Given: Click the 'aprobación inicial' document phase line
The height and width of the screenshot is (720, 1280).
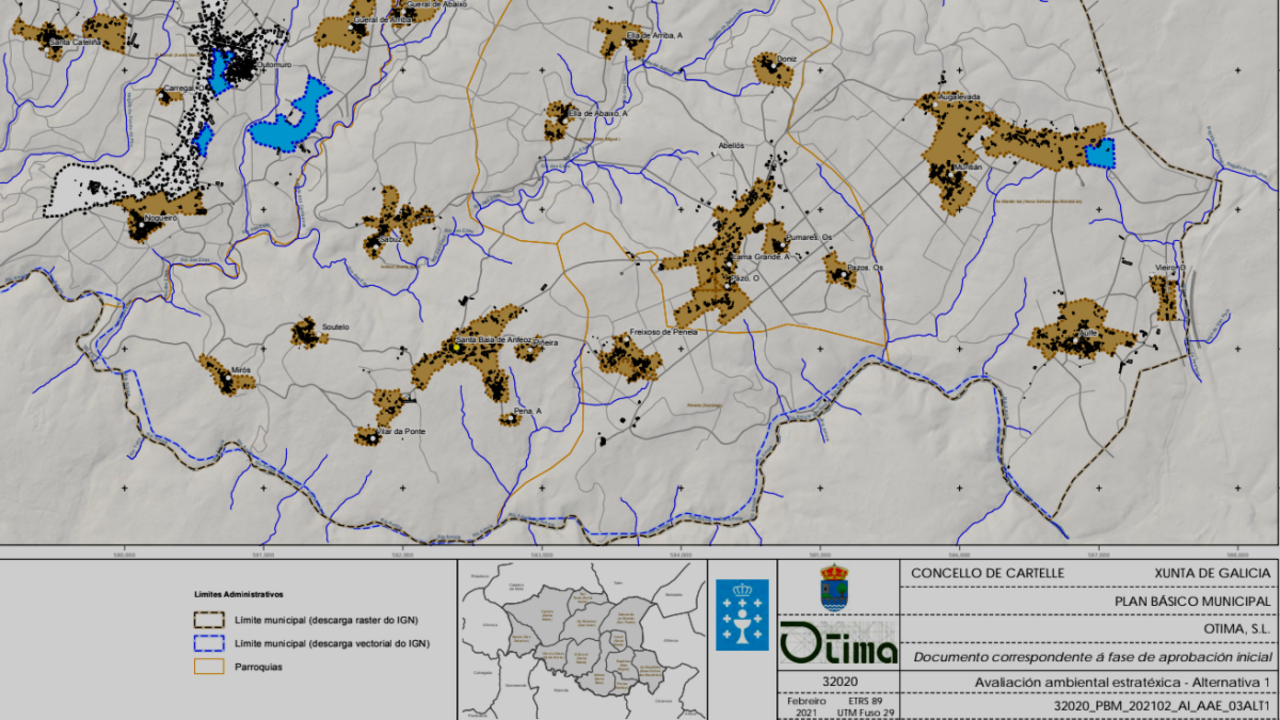Looking at the screenshot, I should coord(1092,656).
